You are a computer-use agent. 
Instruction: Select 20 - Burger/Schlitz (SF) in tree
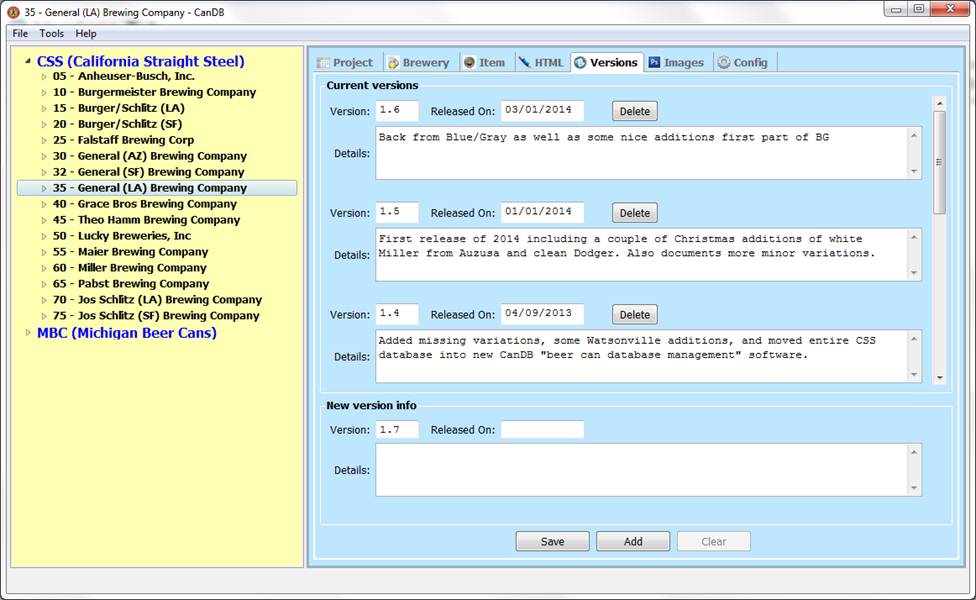(117, 124)
